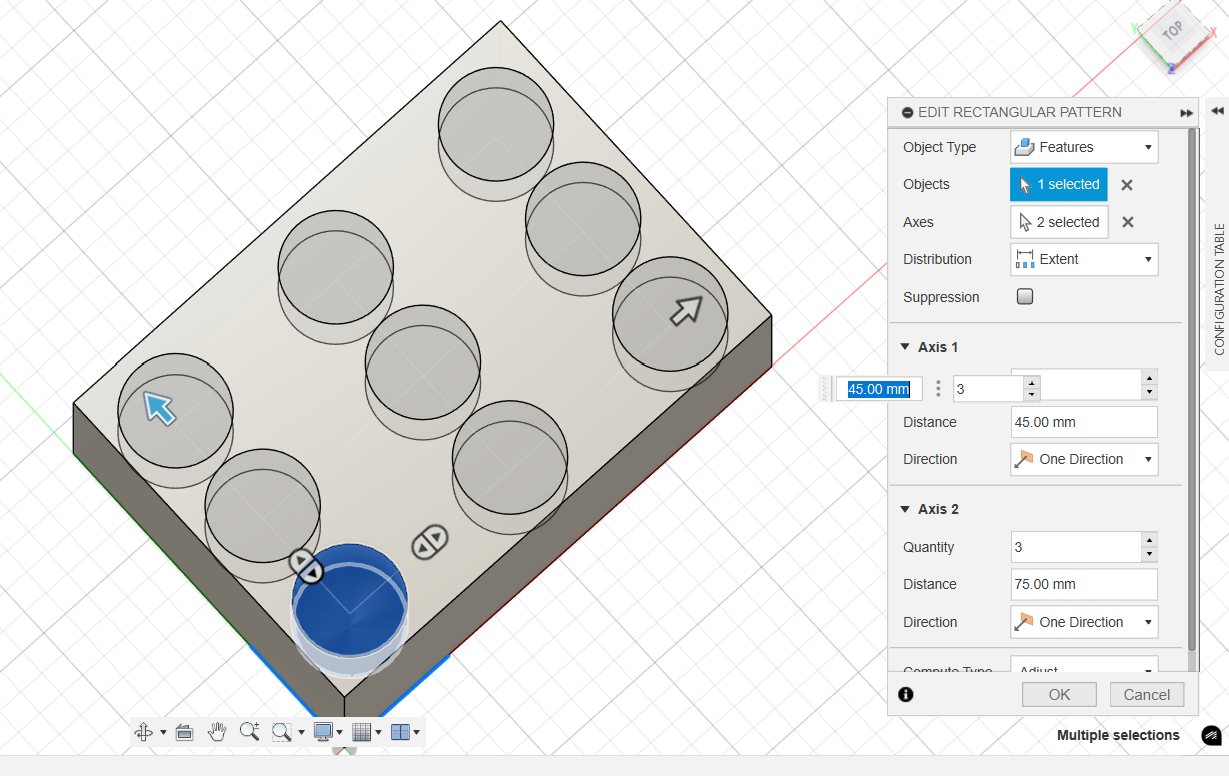This screenshot has height=776, width=1229.
Task: Decrease floating quantity 3 with down stepper
Action: [1032, 395]
